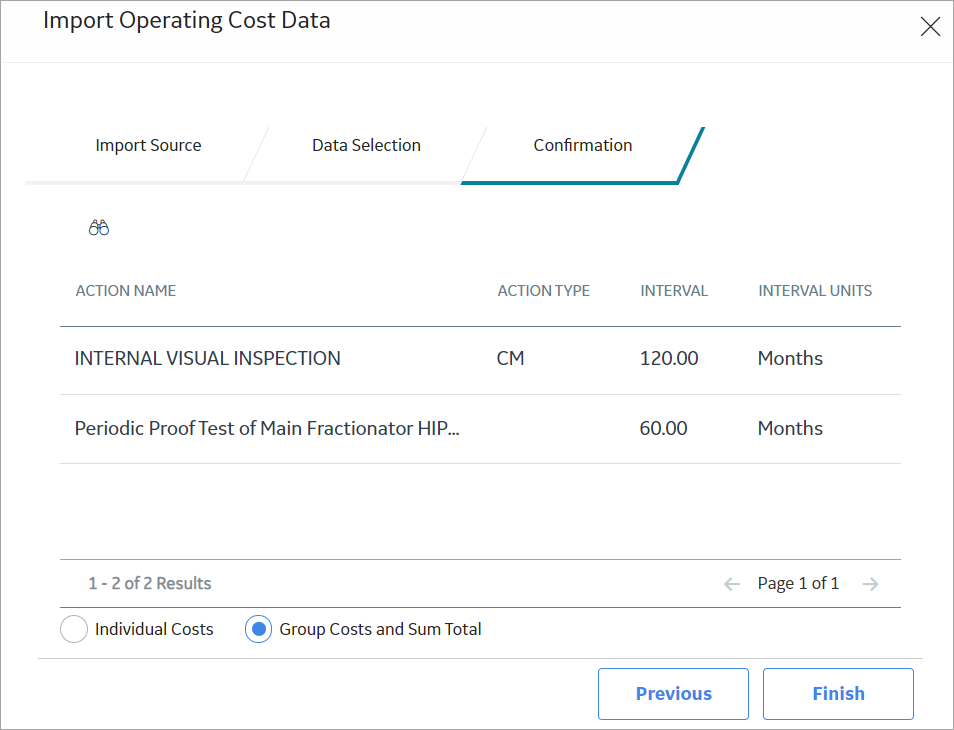Switch to the Import Source step
The height and width of the screenshot is (730, 954).
[148, 145]
